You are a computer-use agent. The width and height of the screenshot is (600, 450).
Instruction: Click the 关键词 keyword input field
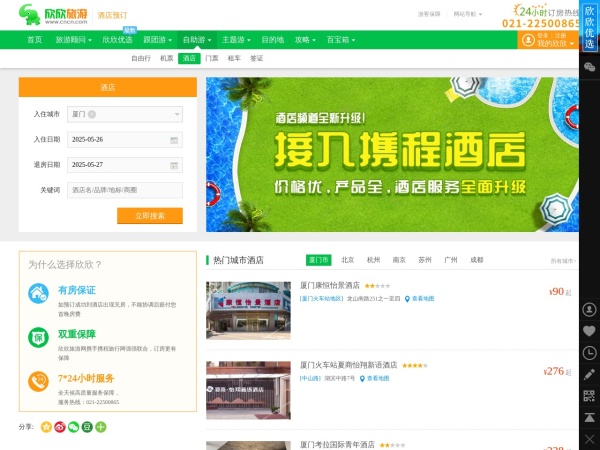click(x=125, y=190)
